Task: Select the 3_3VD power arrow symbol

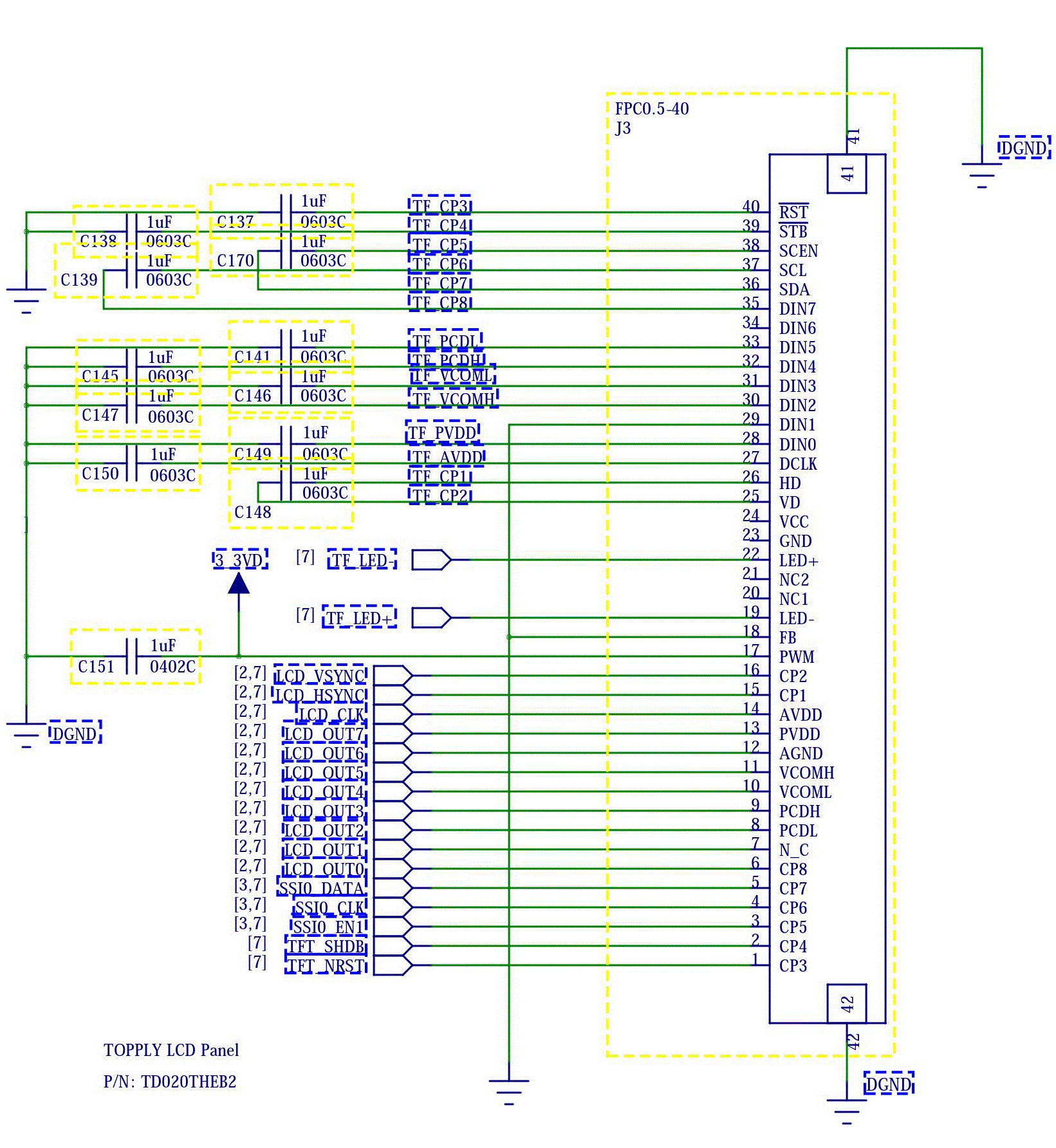Action: 239,583
